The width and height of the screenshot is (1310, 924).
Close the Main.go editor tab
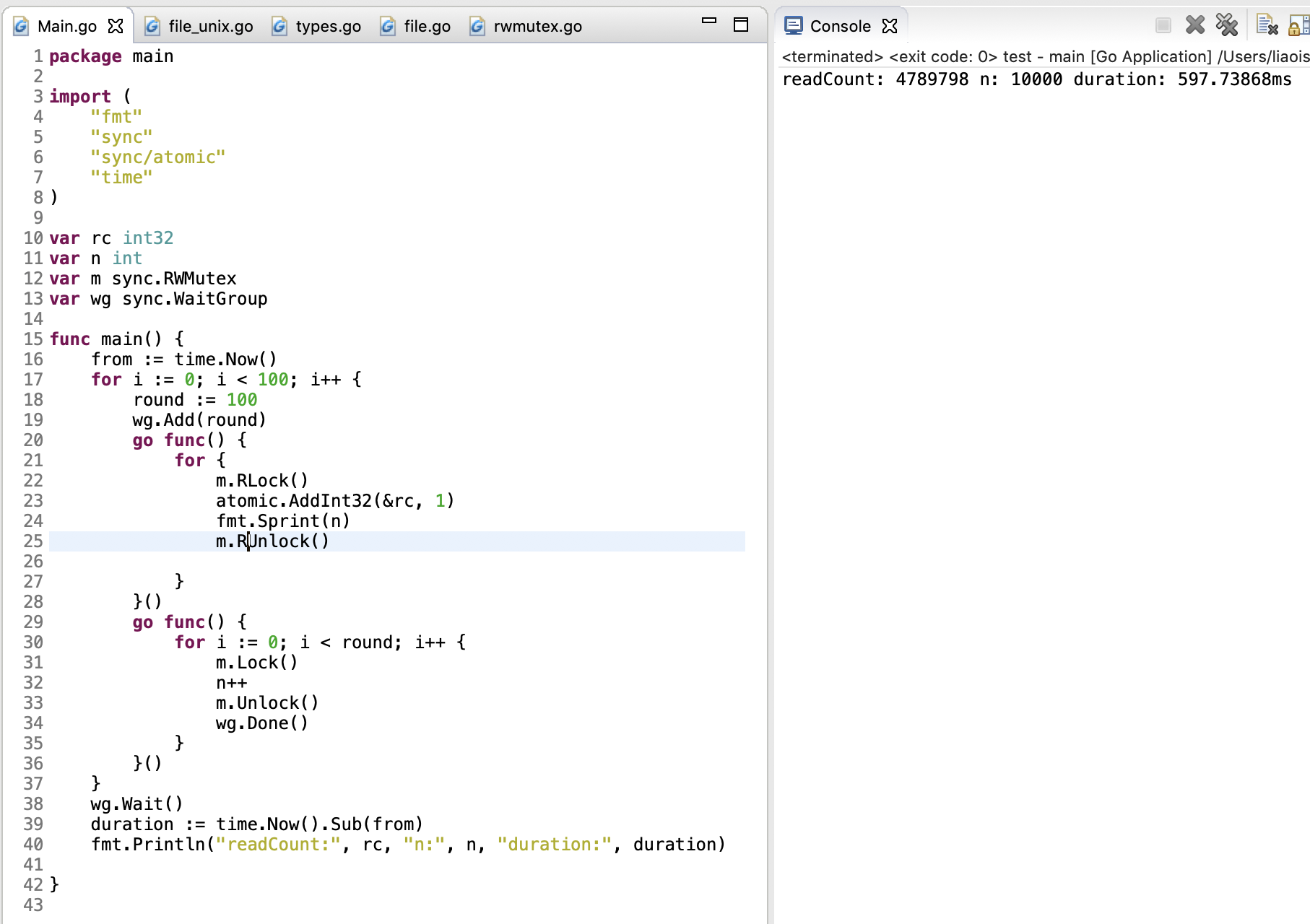(x=116, y=27)
